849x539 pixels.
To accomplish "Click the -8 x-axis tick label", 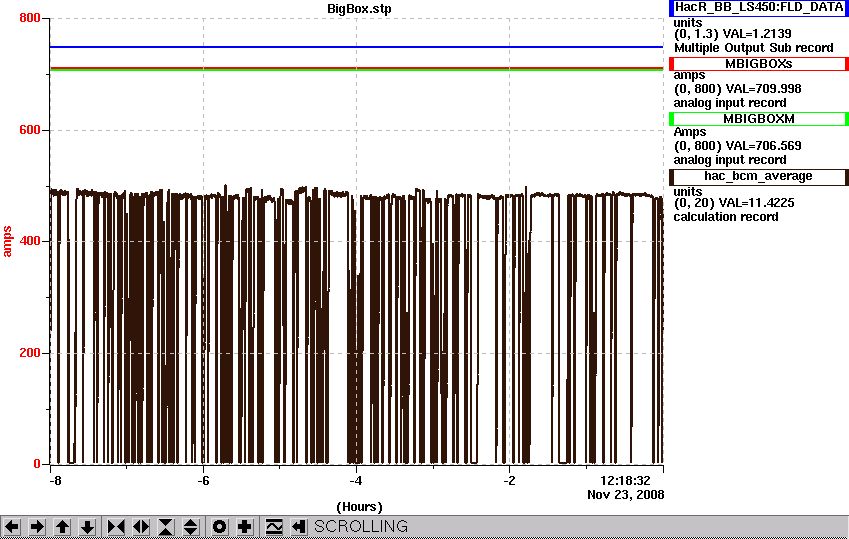I will 55,481.
